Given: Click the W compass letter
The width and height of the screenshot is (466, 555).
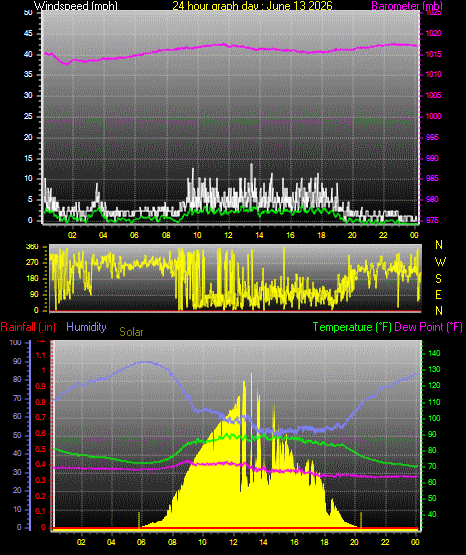Looking at the screenshot, I should coord(440,262).
